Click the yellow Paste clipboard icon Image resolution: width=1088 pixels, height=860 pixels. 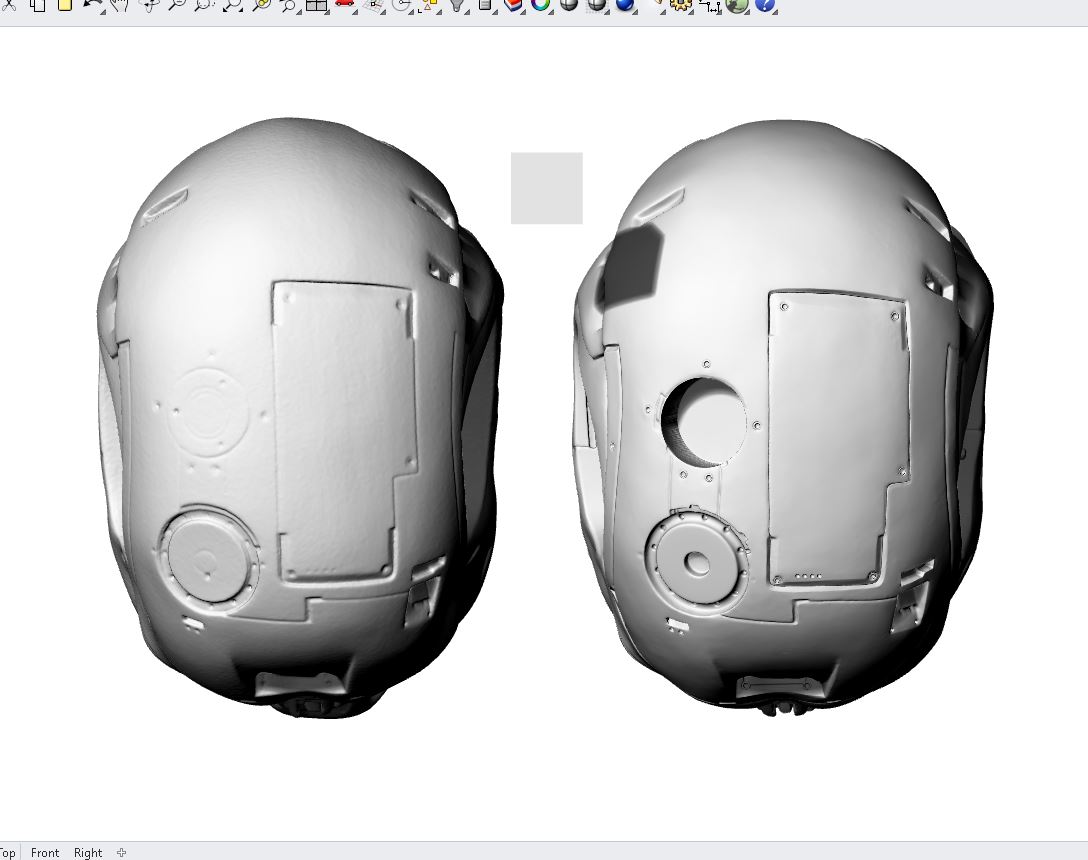65,5
